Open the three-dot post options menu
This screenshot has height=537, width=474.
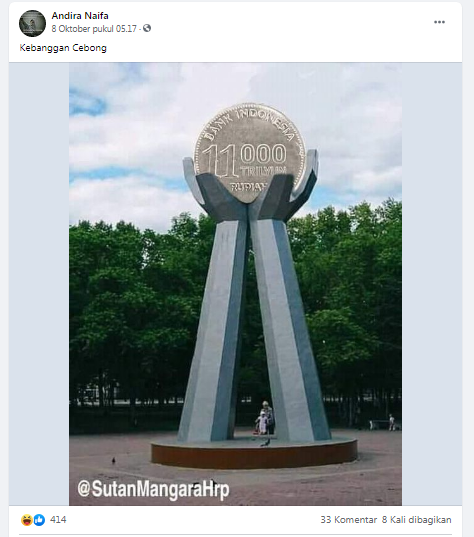(x=439, y=22)
